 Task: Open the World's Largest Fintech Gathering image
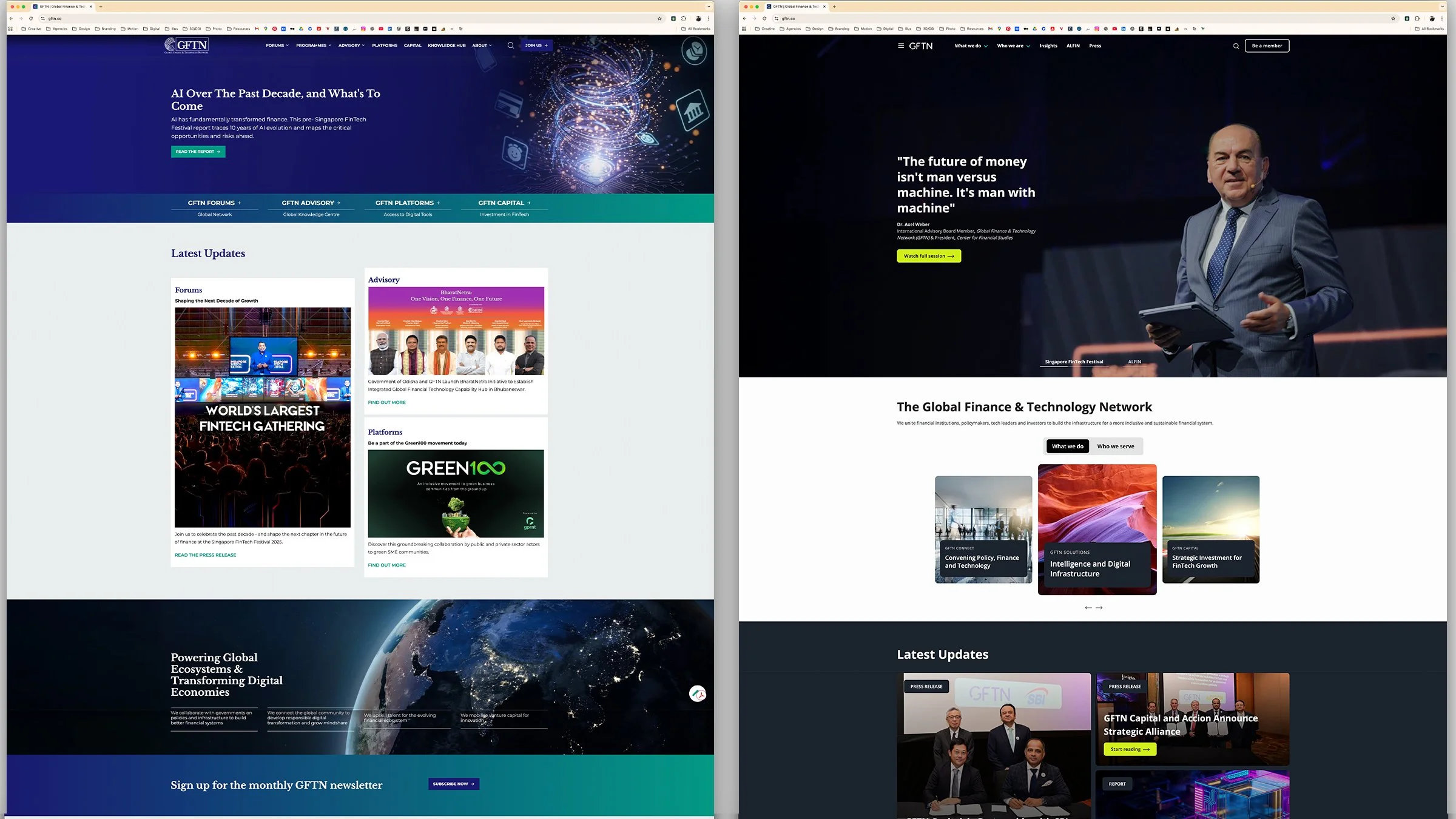click(x=263, y=417)
